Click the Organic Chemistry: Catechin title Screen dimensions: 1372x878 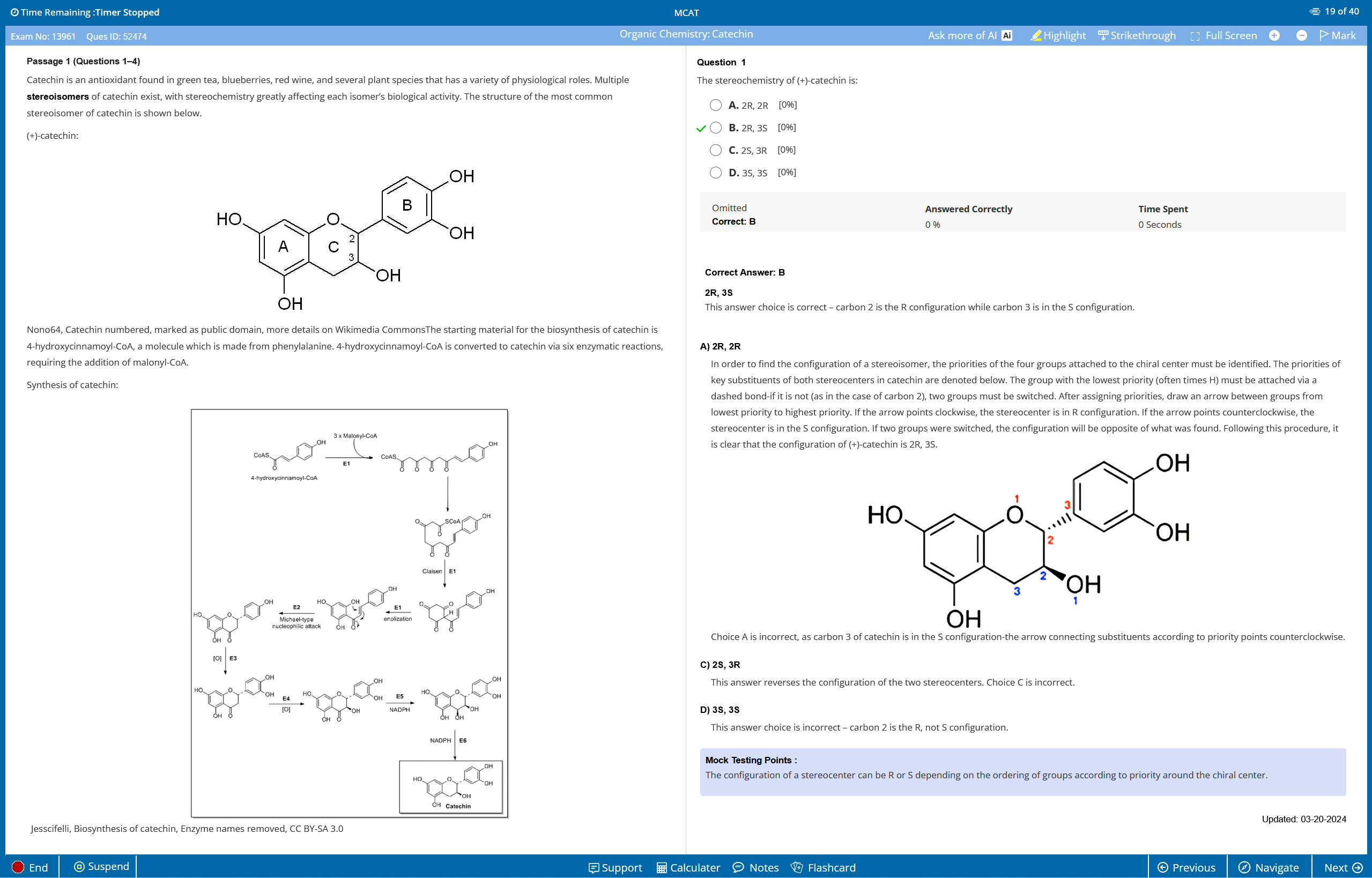(x=686, y=34)
